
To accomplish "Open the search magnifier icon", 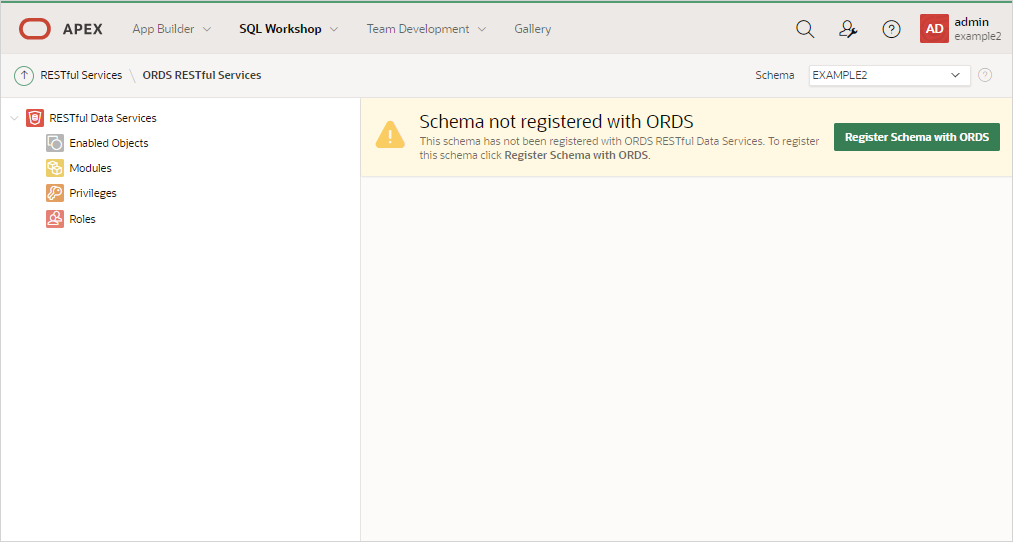I will click(x=805, y=29).
